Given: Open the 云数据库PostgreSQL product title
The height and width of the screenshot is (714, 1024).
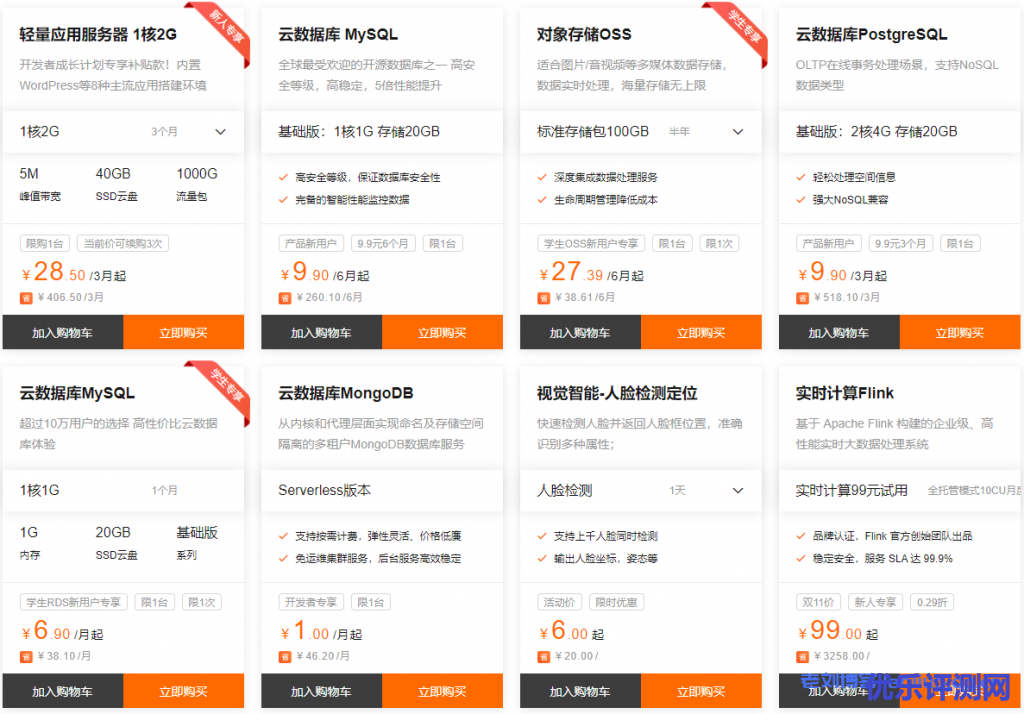Looking at the screenshot, I should pos(871,35).
